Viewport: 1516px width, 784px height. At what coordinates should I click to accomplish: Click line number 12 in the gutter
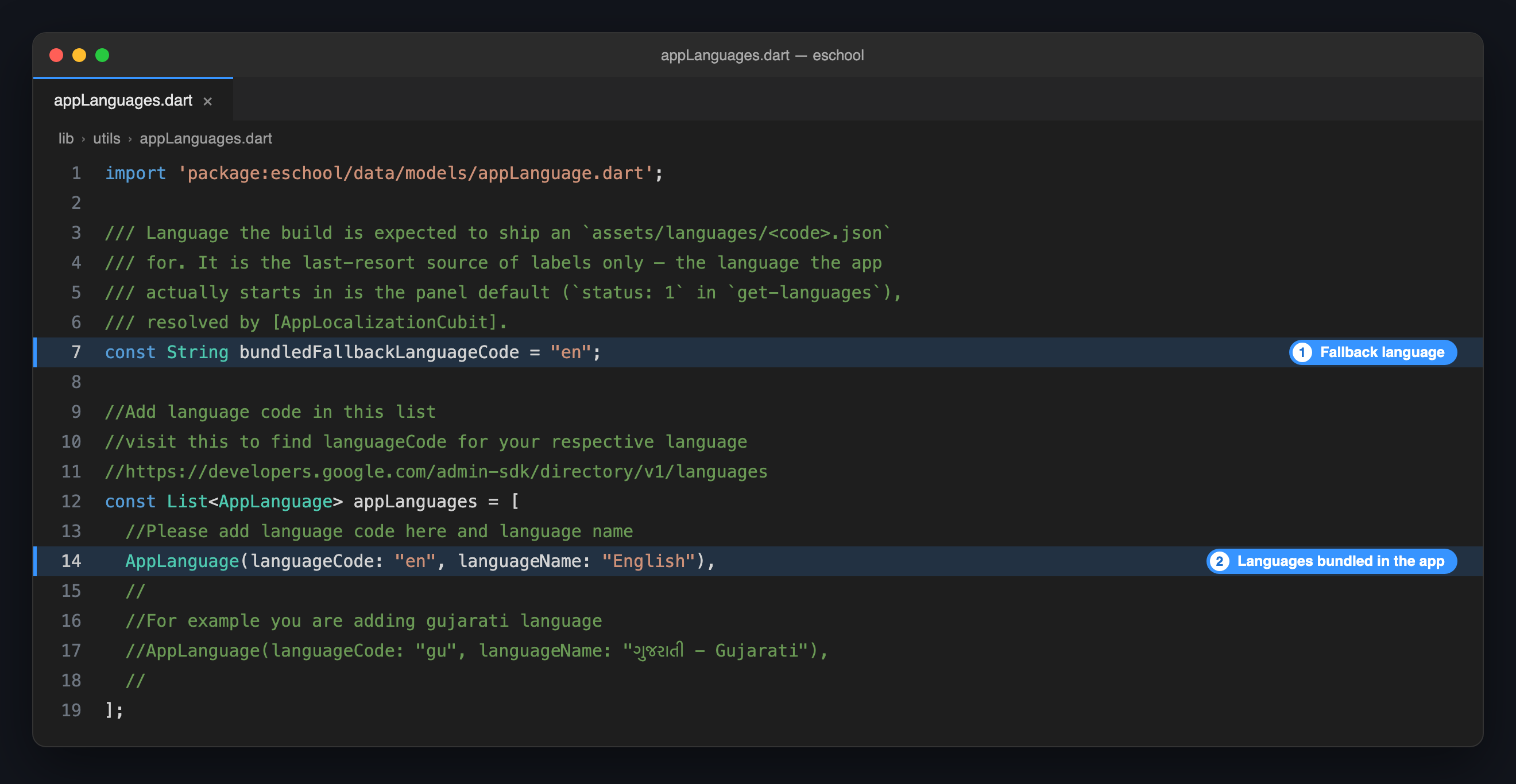coord(71,502)
